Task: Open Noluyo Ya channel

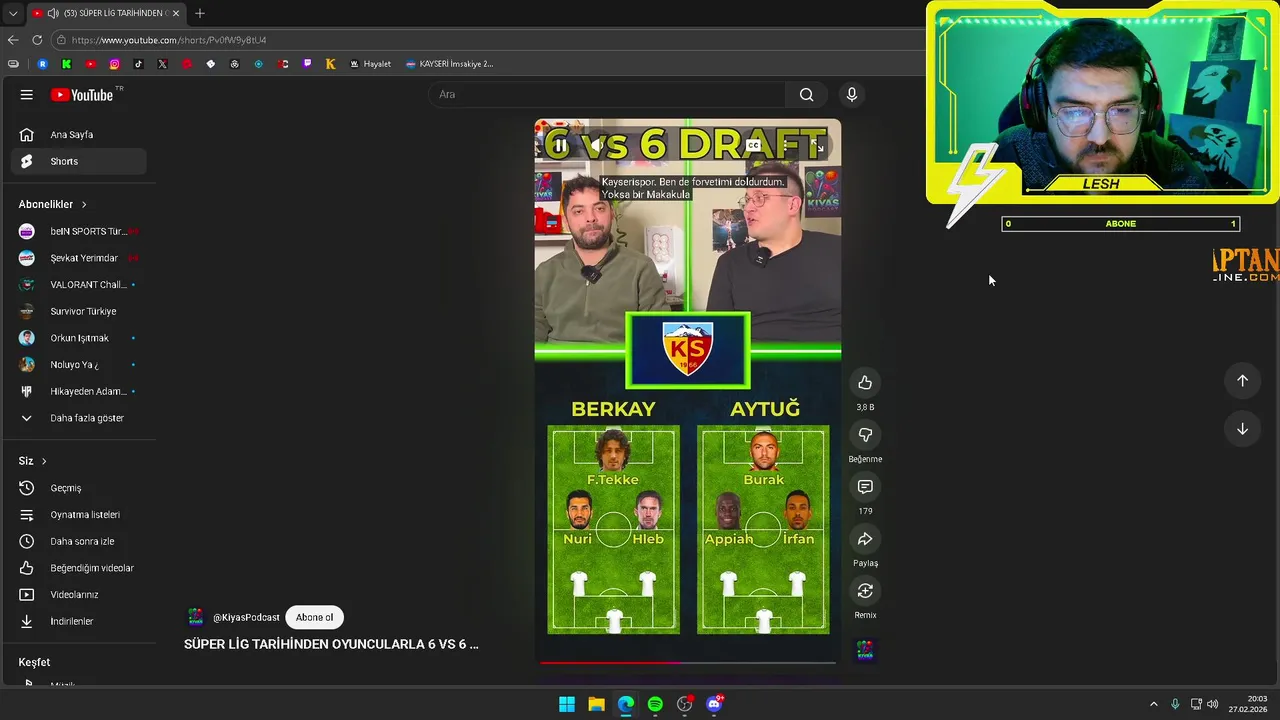Action: 78,365
